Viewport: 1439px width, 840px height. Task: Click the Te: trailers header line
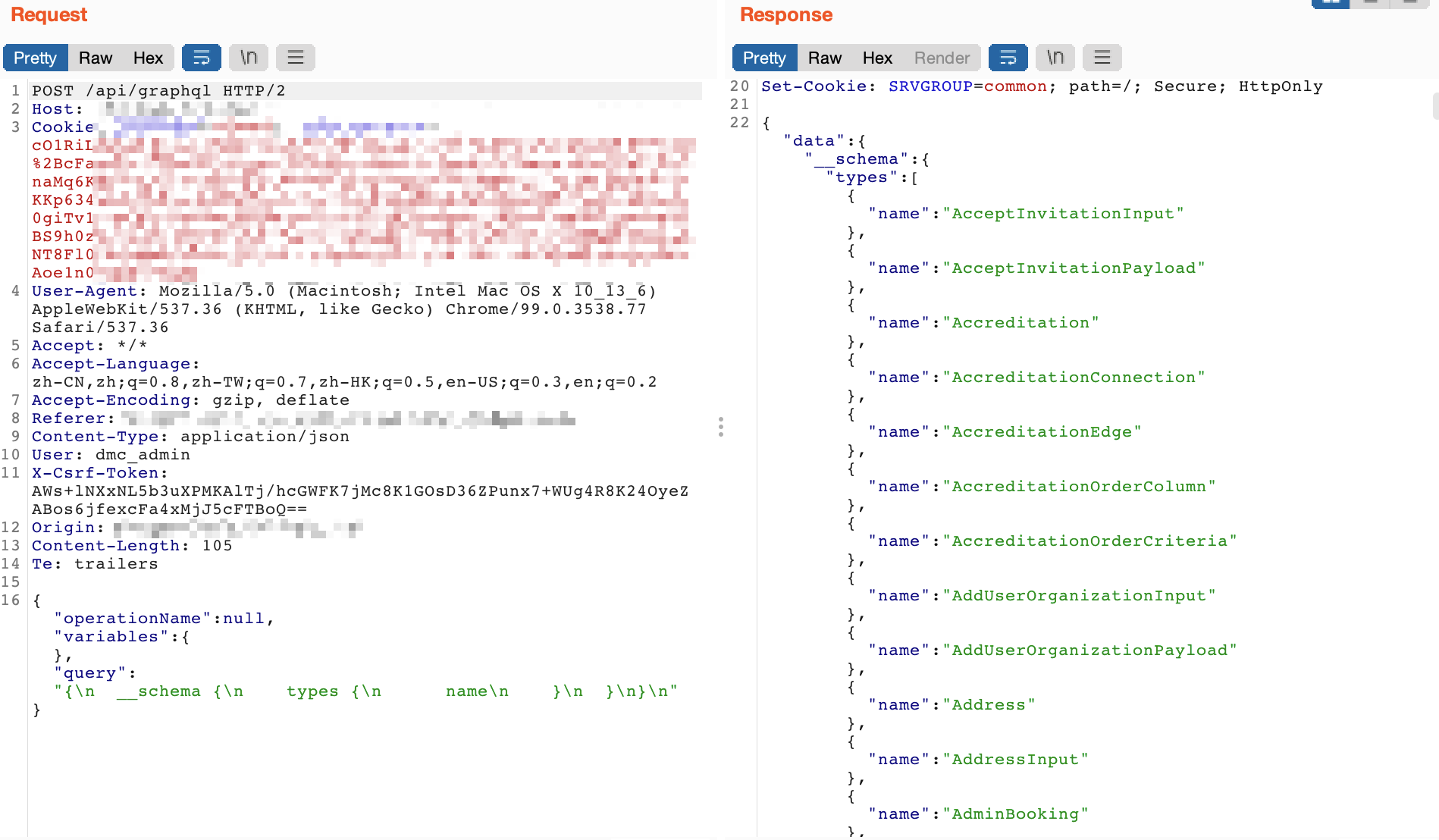tap(95, 564)
